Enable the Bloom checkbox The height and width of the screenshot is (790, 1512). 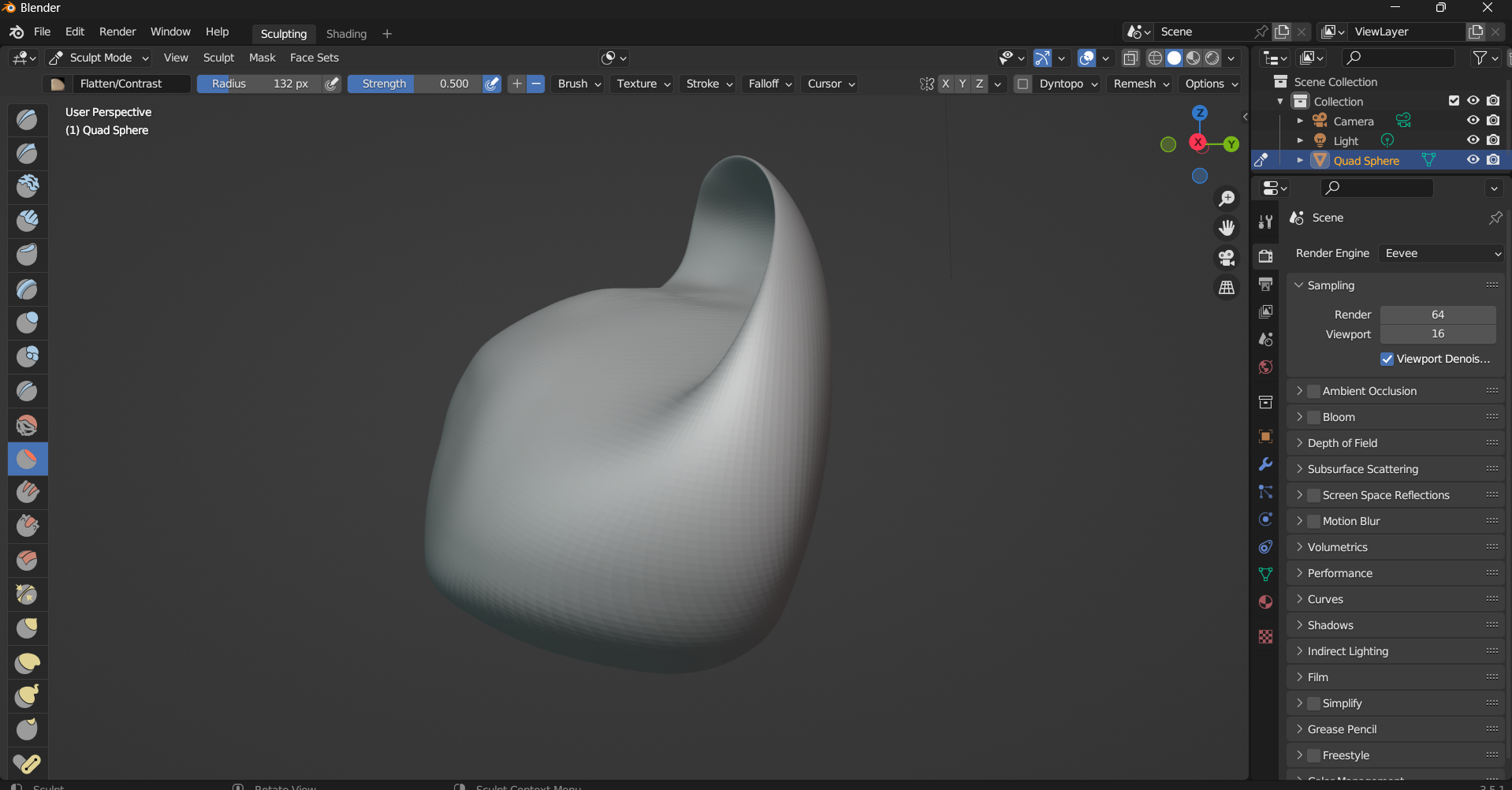[x=1314, y=417]
